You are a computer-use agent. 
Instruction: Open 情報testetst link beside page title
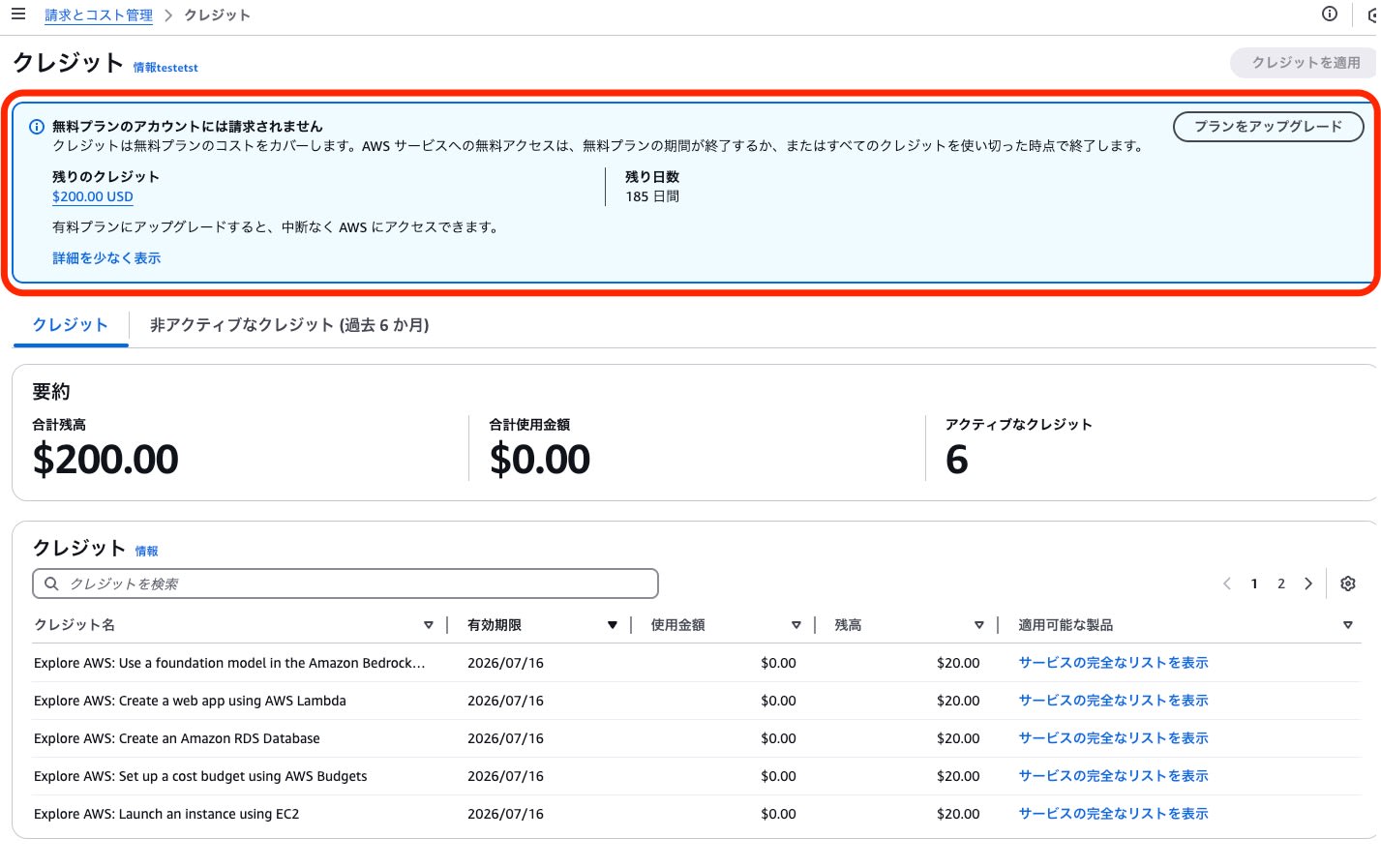(x=165, y=68)
